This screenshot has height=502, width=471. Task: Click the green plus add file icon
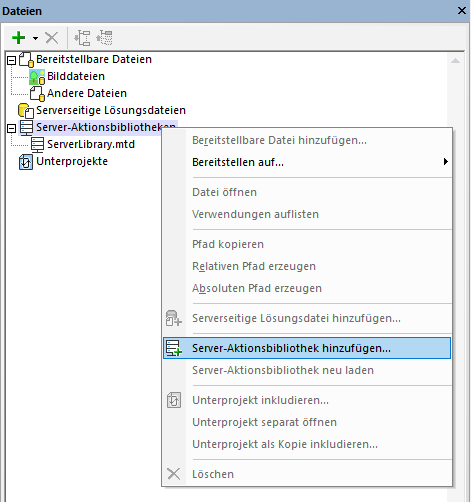(x=19, y=38)
